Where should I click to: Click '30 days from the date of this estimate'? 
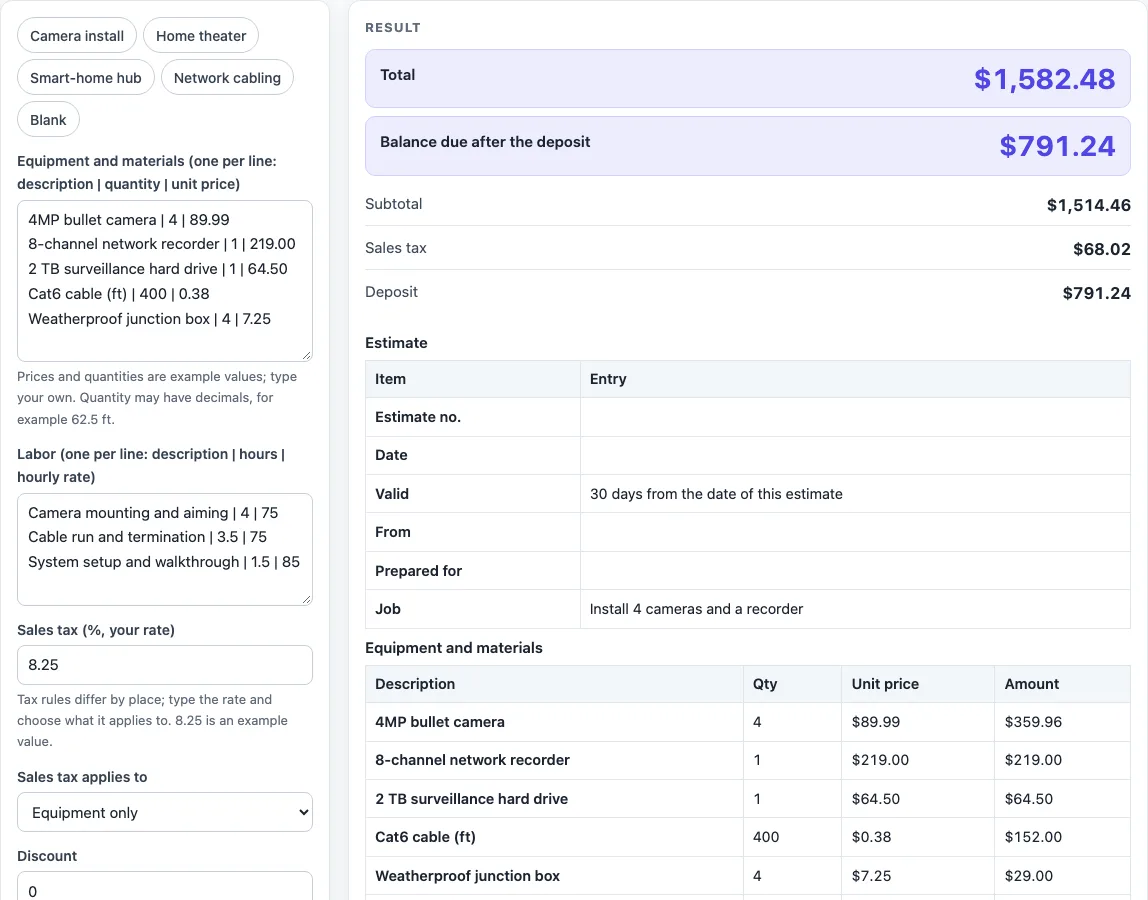716,494
